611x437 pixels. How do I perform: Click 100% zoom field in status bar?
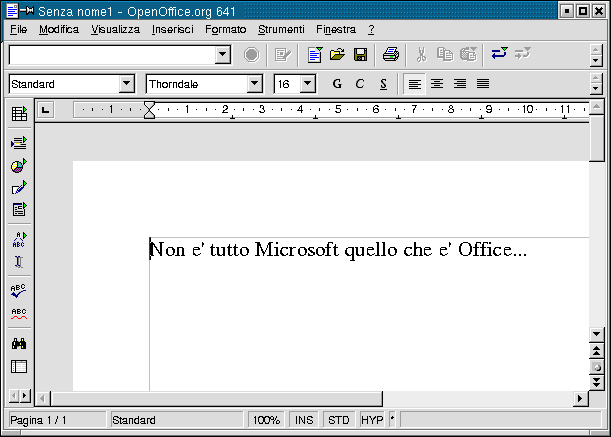click(267, 420)
